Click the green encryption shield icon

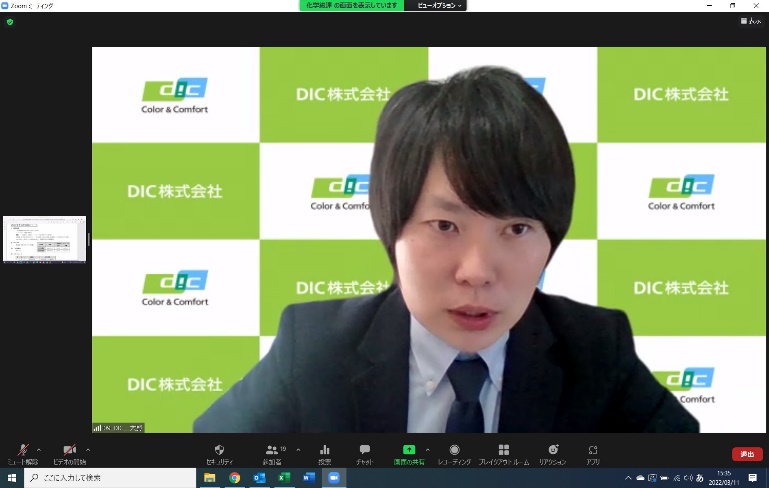(x=10, y=22)
